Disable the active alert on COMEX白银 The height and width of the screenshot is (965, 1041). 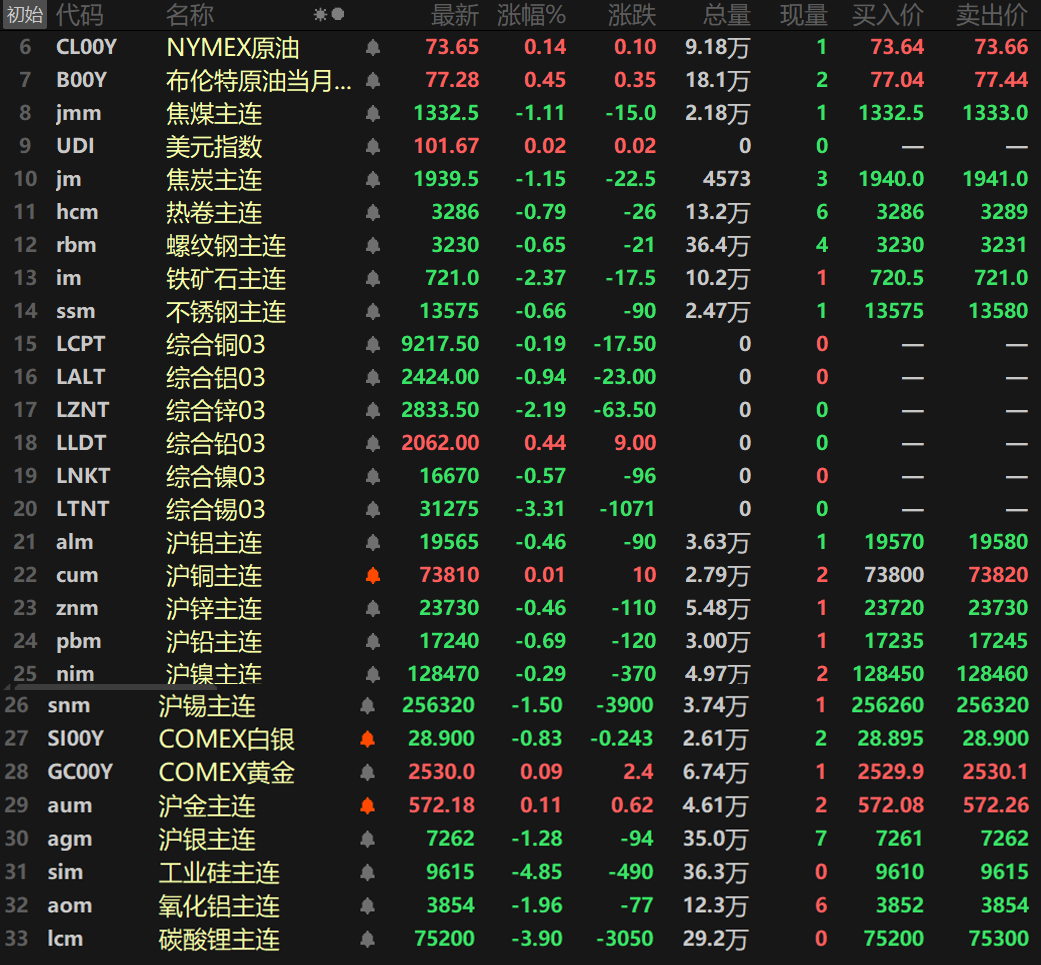click(372, 740)
